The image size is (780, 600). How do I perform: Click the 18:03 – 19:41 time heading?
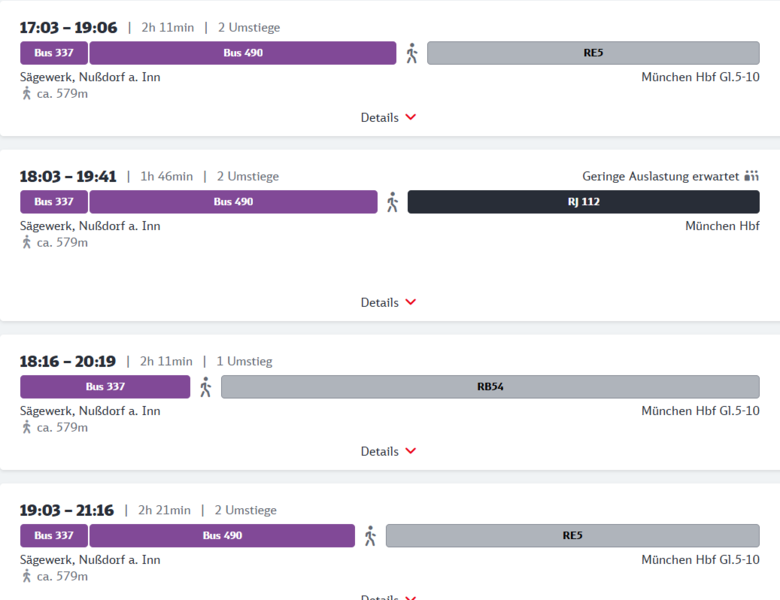pos(68,177)
